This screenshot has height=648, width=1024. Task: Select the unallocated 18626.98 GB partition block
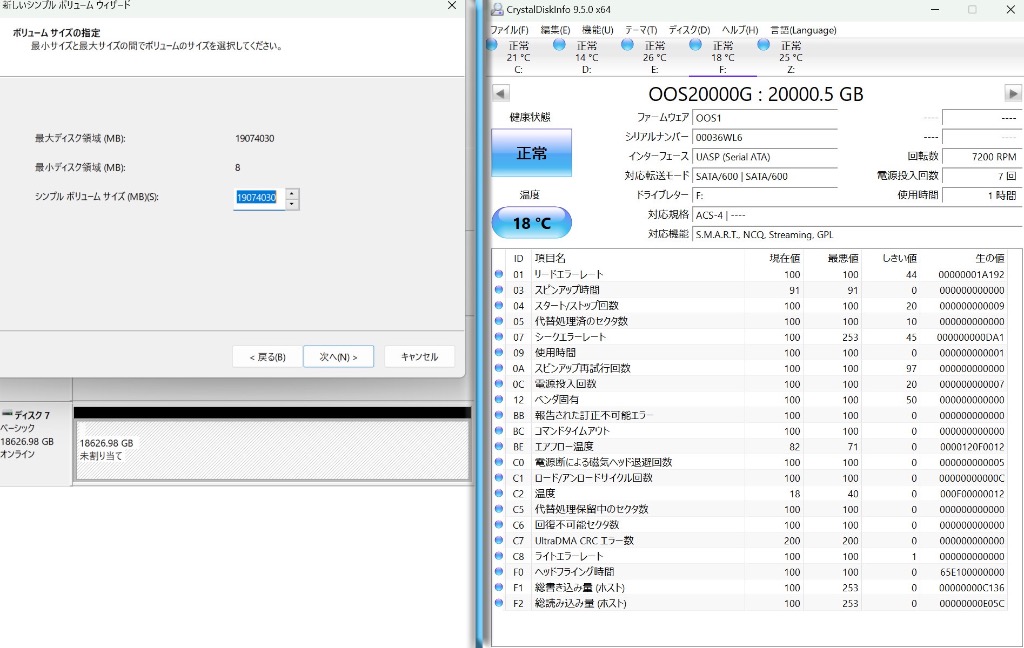271,449
